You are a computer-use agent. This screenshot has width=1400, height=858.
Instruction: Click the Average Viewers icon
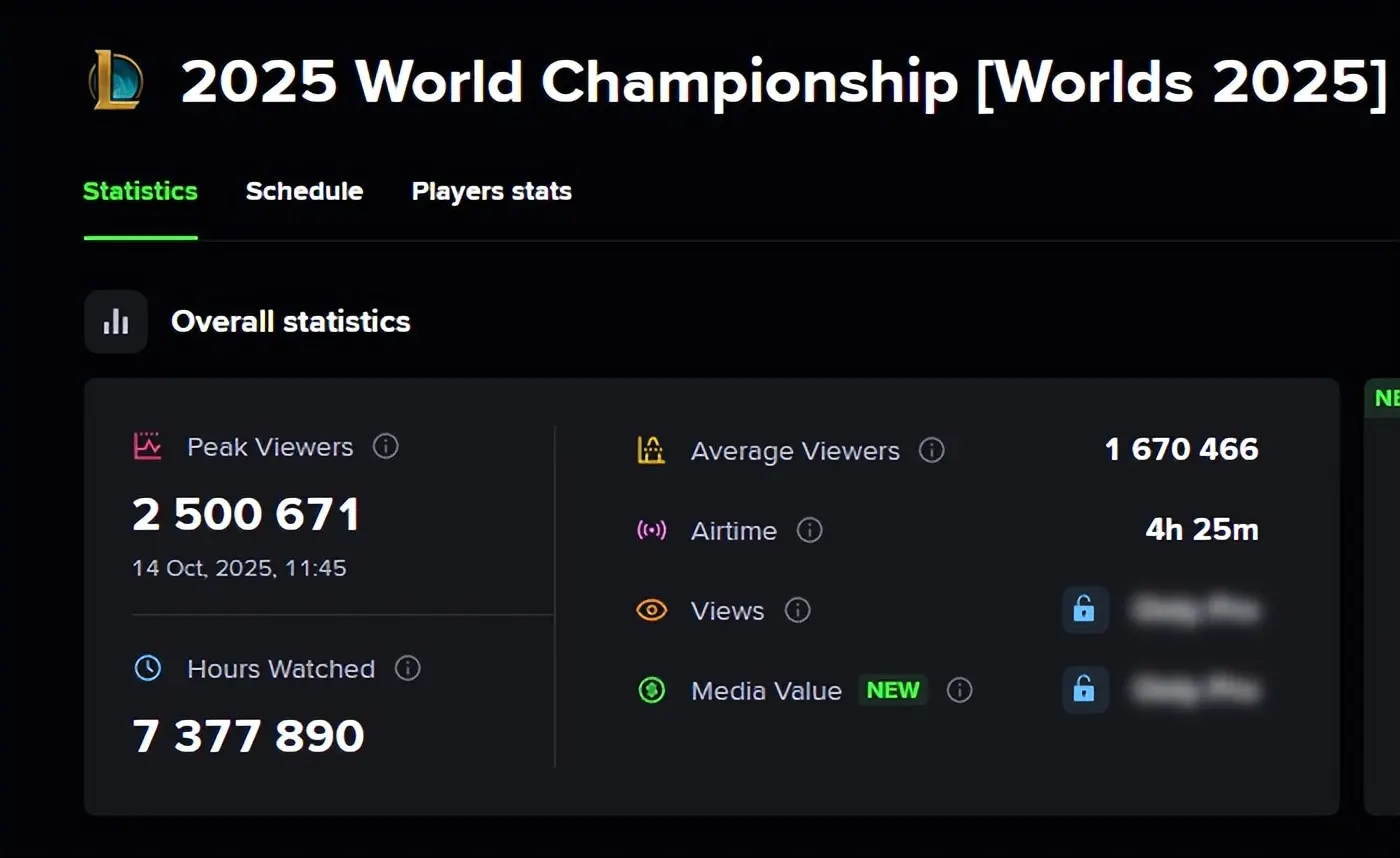[x=652, y=450]
